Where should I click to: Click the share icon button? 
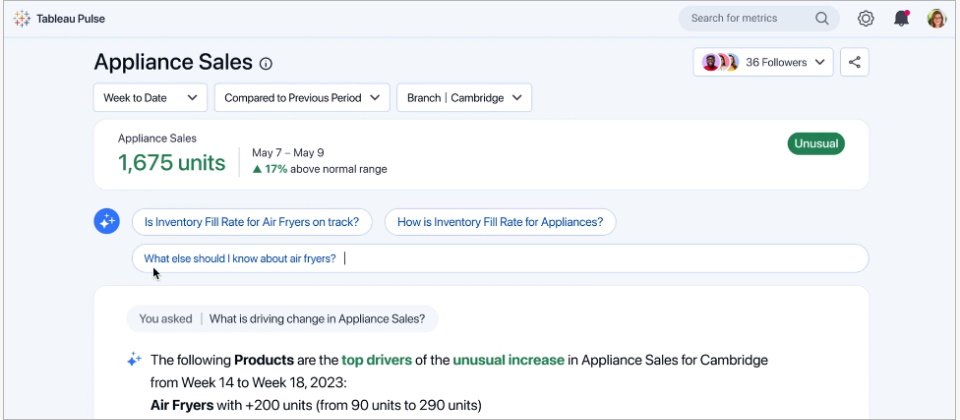pyautogui.click(x=855, y=62)
